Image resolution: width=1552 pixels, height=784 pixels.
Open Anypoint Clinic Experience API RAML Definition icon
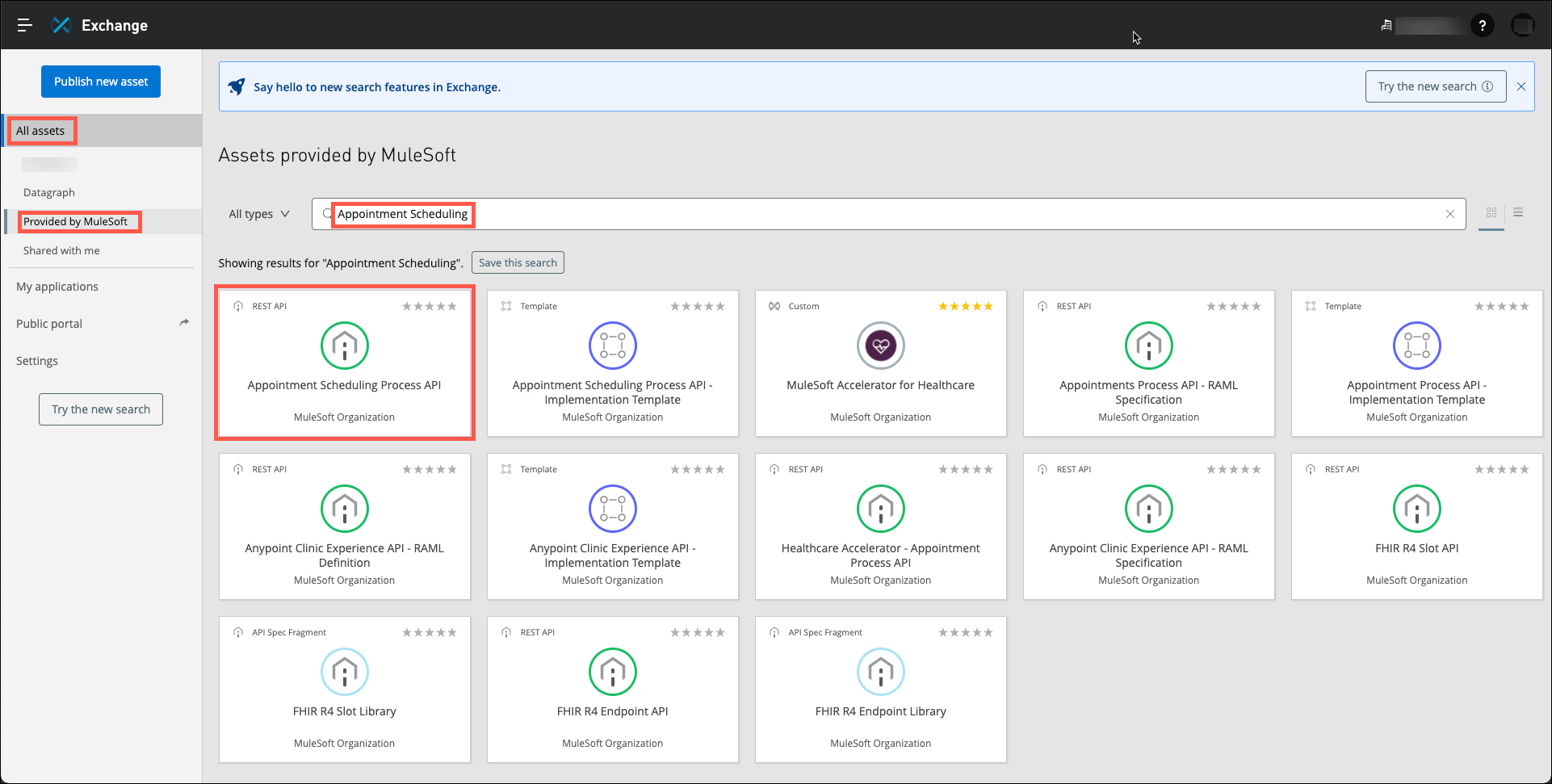click(345, 509)
